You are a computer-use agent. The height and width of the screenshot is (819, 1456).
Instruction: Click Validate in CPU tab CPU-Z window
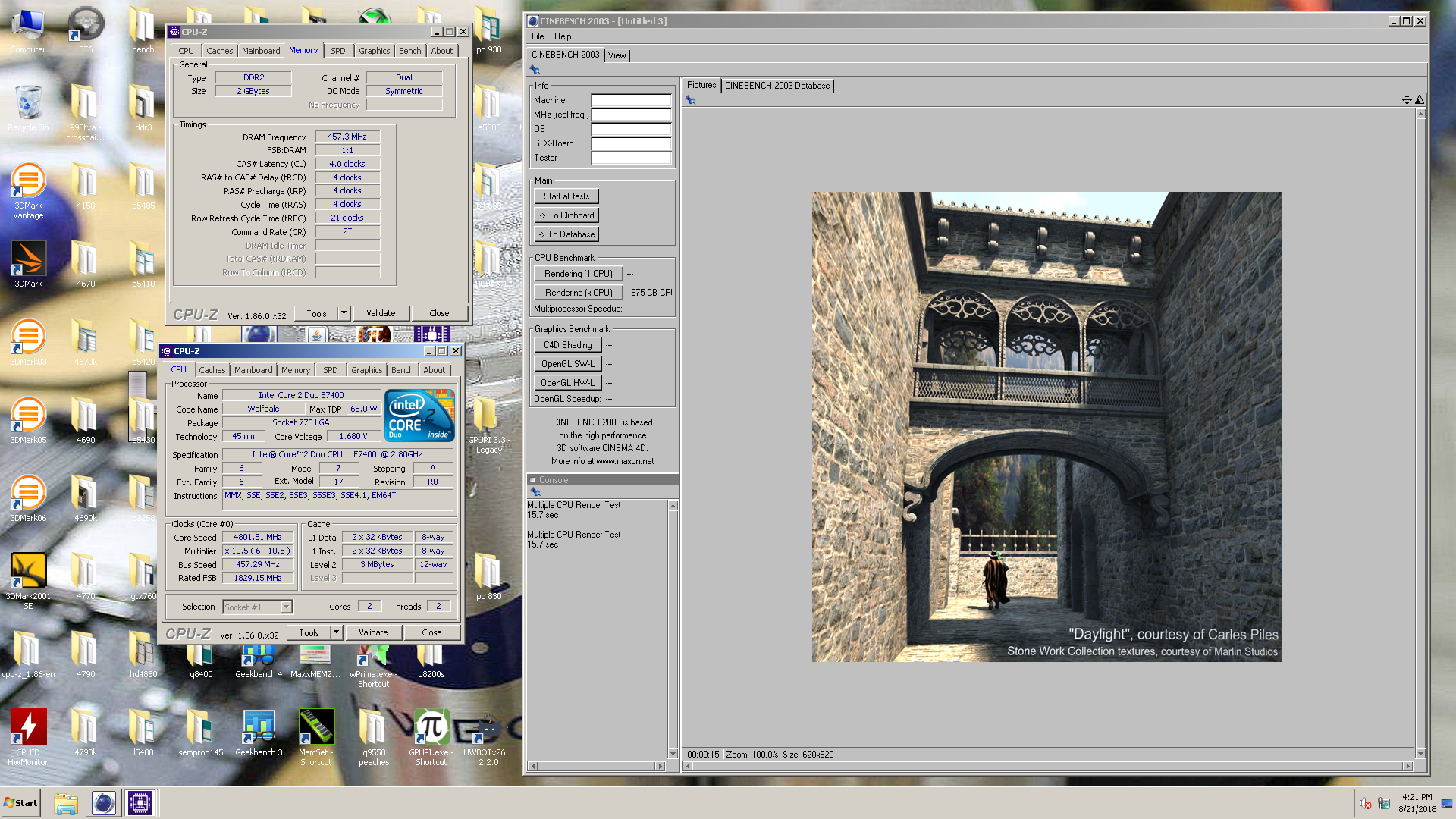[373, 632]
